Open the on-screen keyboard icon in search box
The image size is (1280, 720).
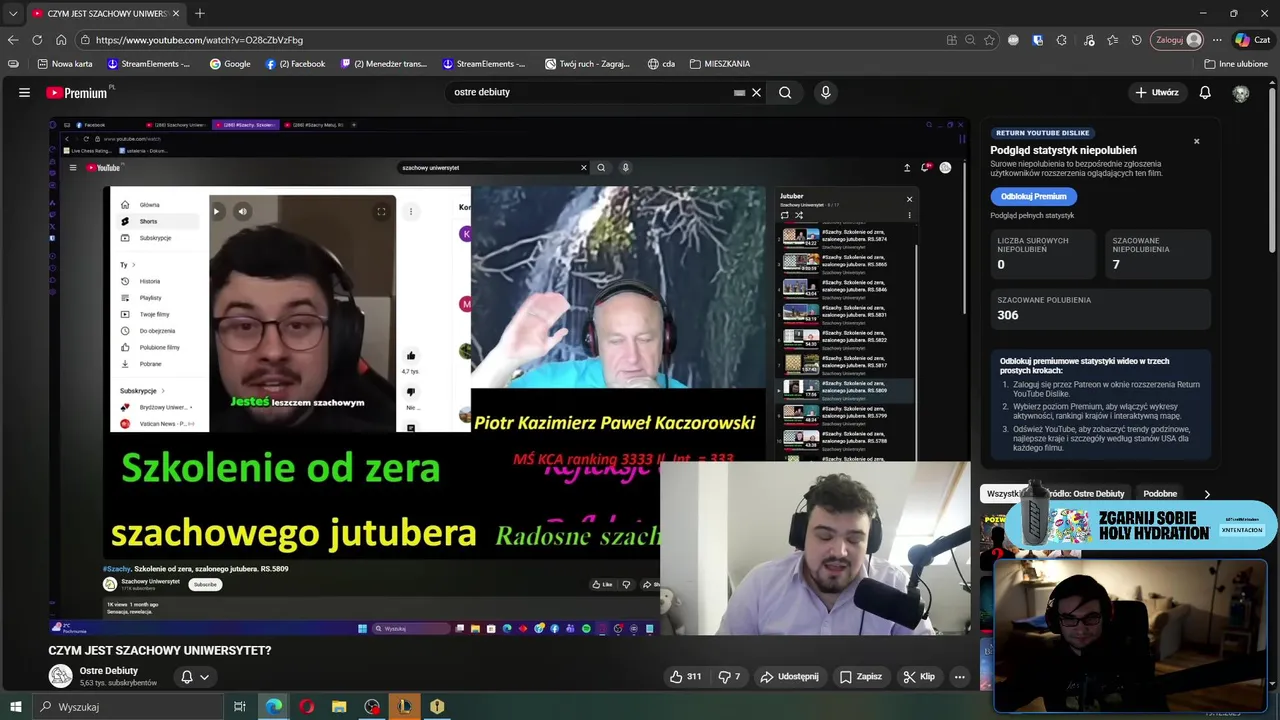tap(739, 92)
